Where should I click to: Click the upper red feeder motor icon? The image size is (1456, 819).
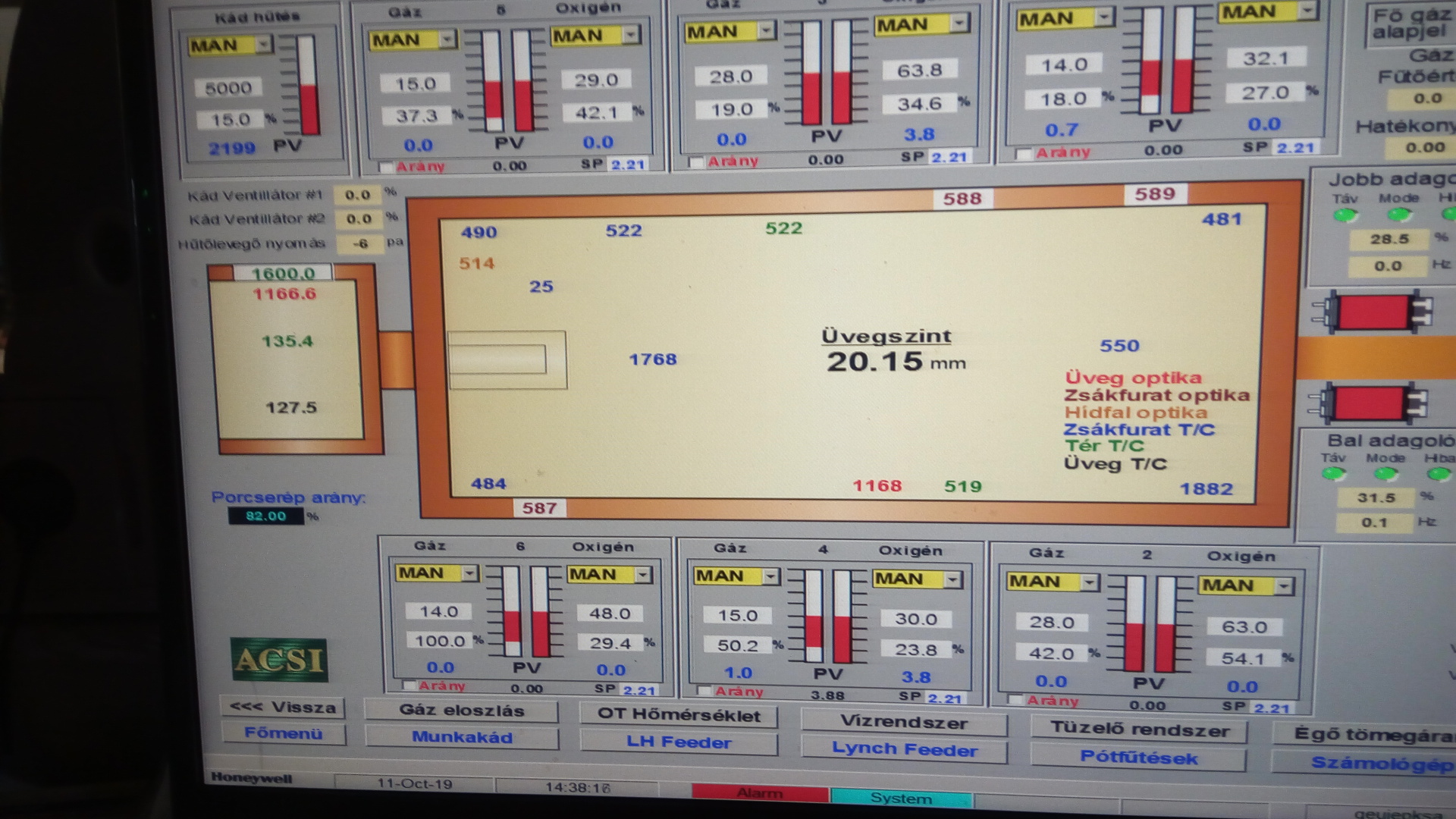click(x=1373, y=313)
